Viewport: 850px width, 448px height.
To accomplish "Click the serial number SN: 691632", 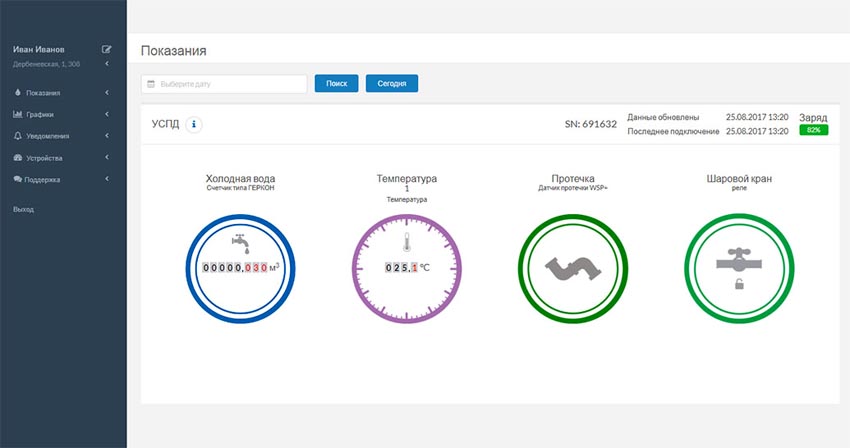I will [x=591, y=124].
